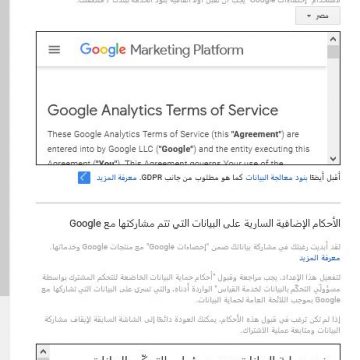Click معرفة المزيد under the Google data-sharing paragraph
The width and height of the screenshot is (360, 360).
tap(319, 258)
